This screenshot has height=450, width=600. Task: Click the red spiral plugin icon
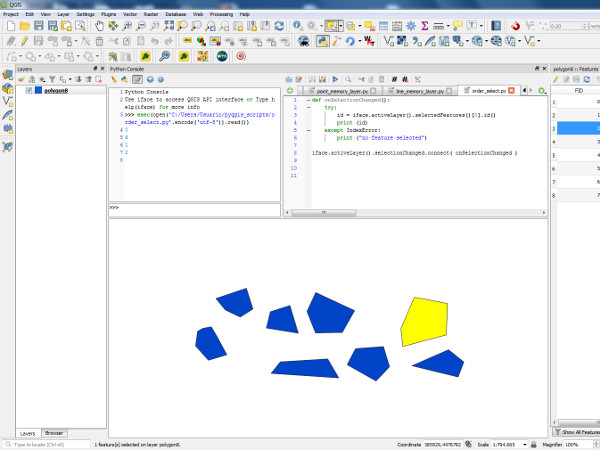click(241, 56)
